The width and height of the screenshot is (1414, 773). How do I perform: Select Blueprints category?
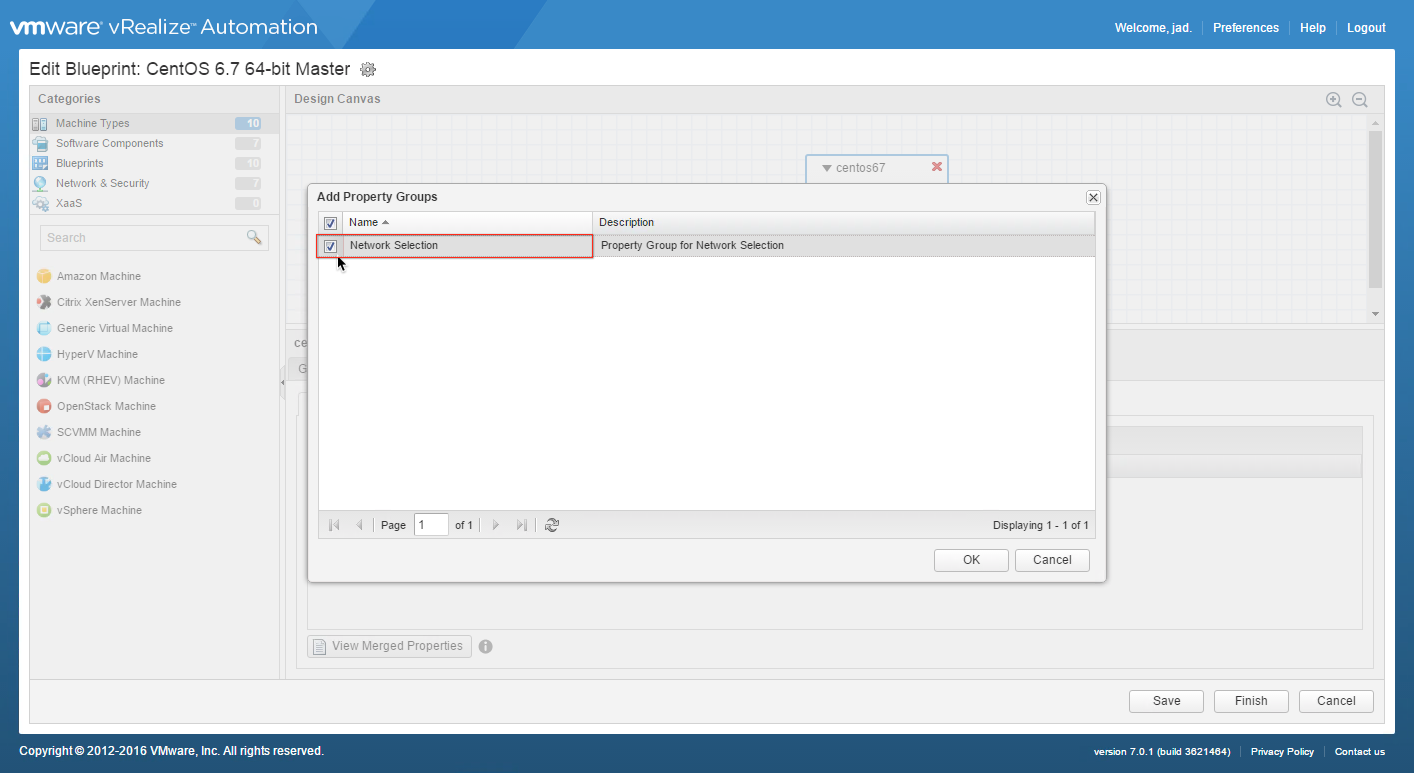pyautogui.click(x=155, y=164)
